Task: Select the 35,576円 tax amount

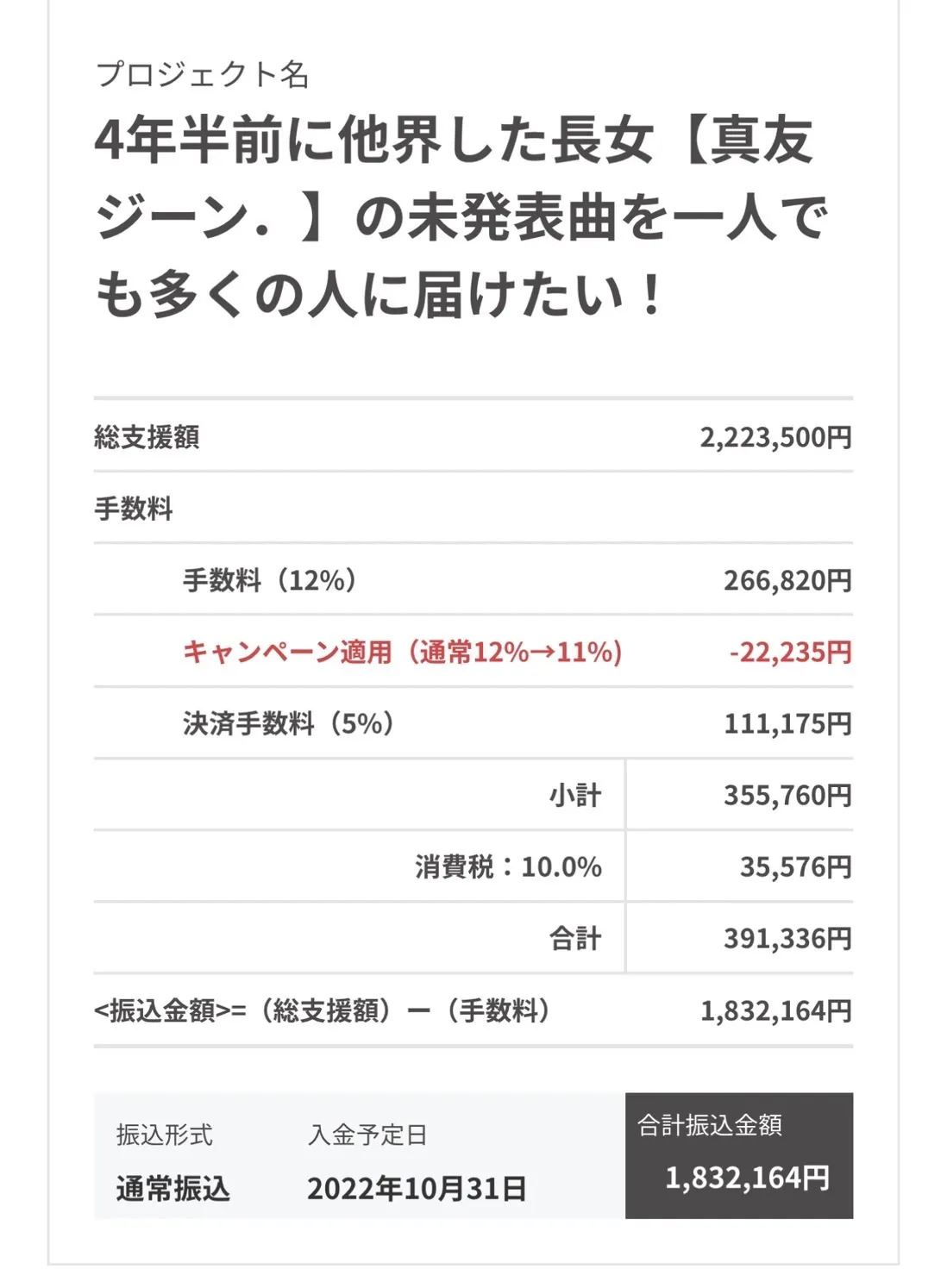Action: point(795,866)
